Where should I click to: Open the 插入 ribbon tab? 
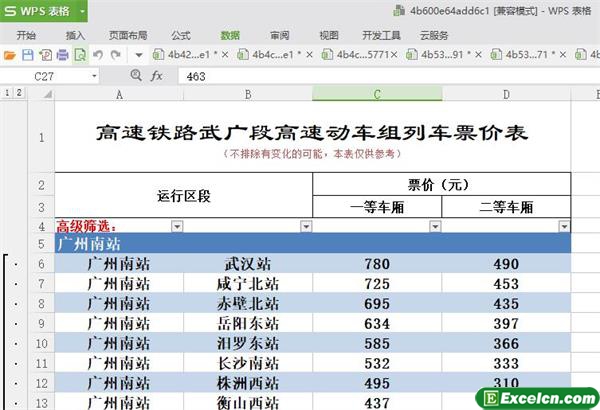(x=75, y=35)
